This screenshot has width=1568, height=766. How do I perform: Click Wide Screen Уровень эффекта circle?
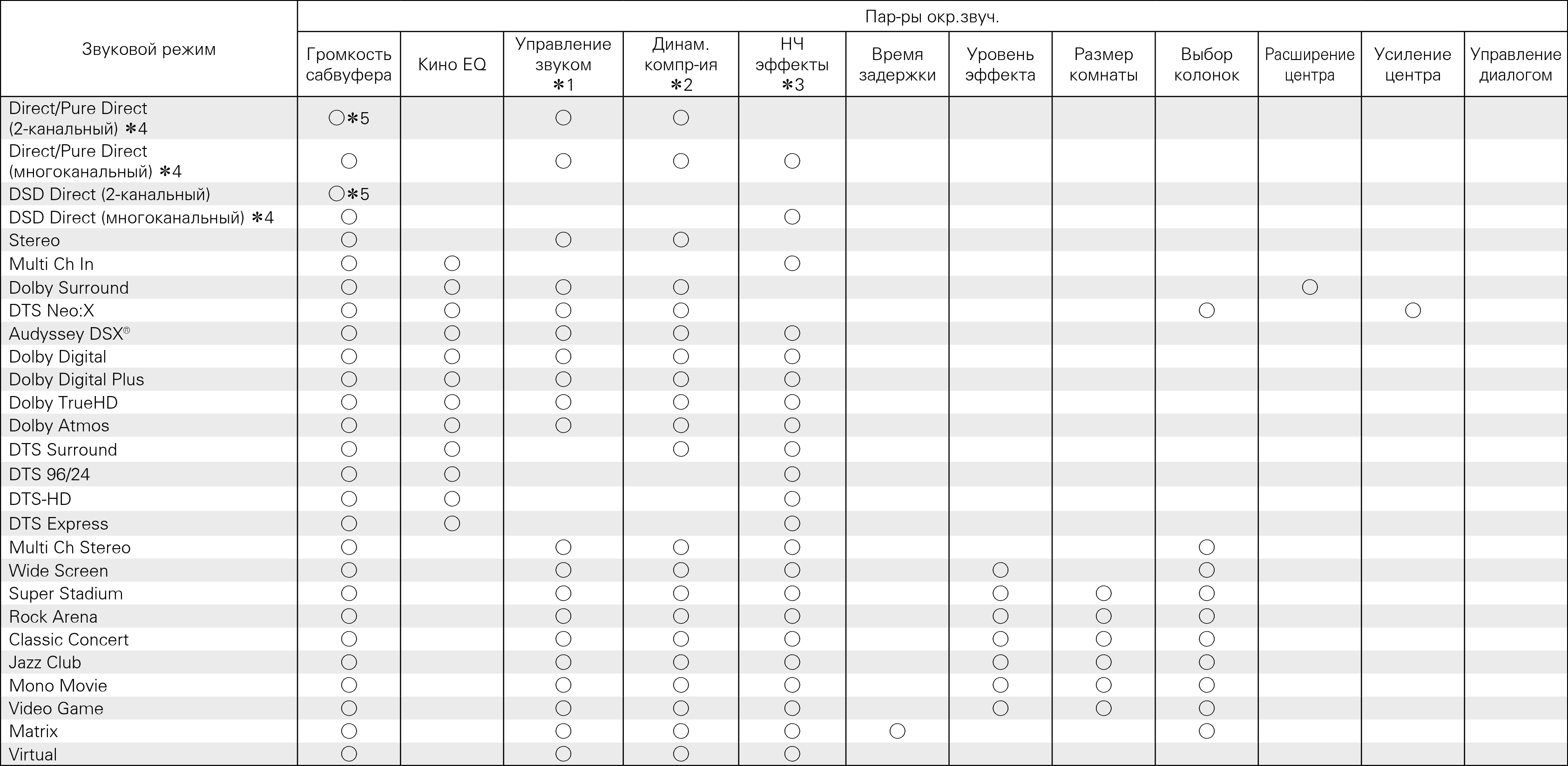1000,570
